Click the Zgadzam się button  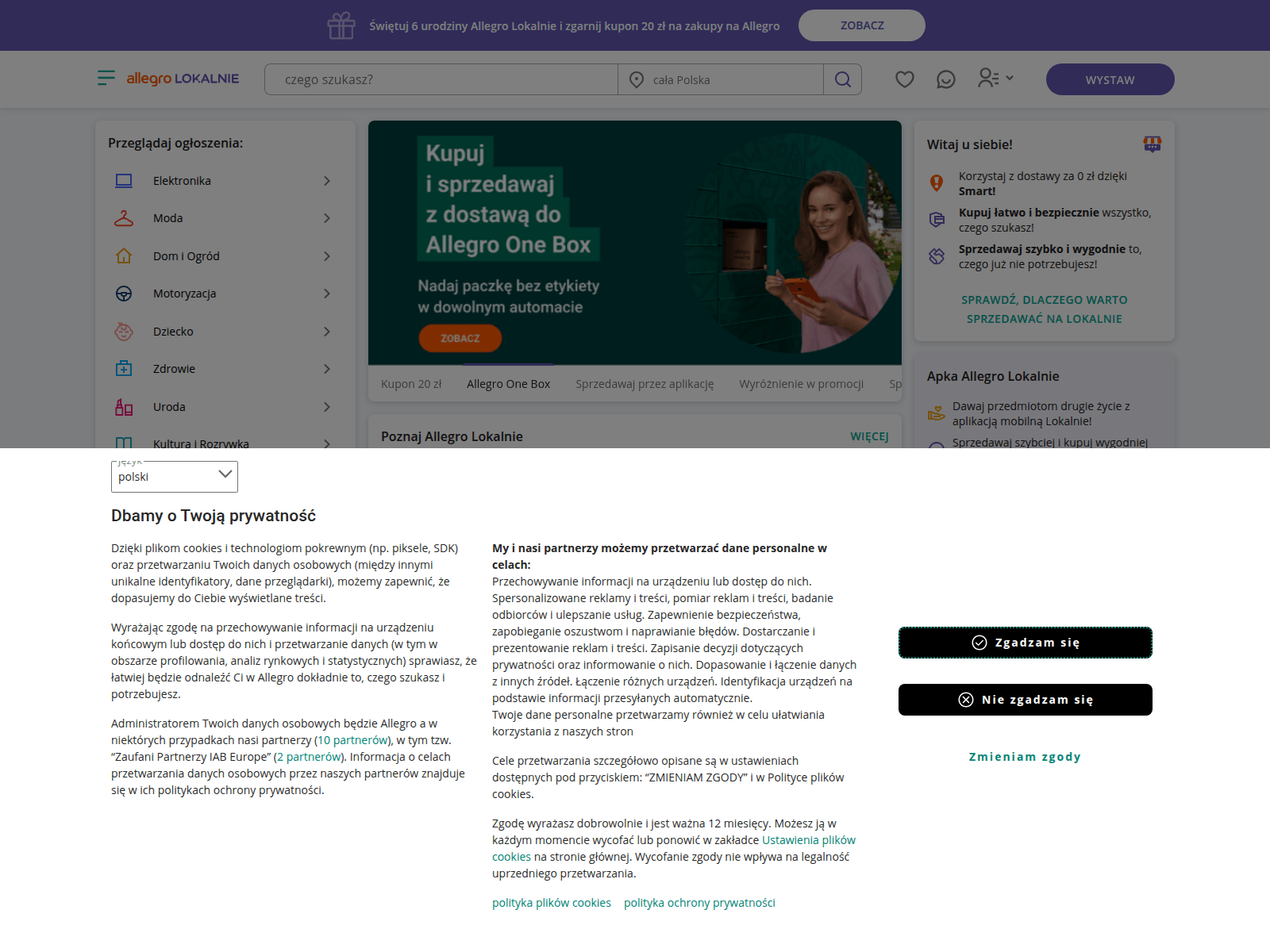1026,643
